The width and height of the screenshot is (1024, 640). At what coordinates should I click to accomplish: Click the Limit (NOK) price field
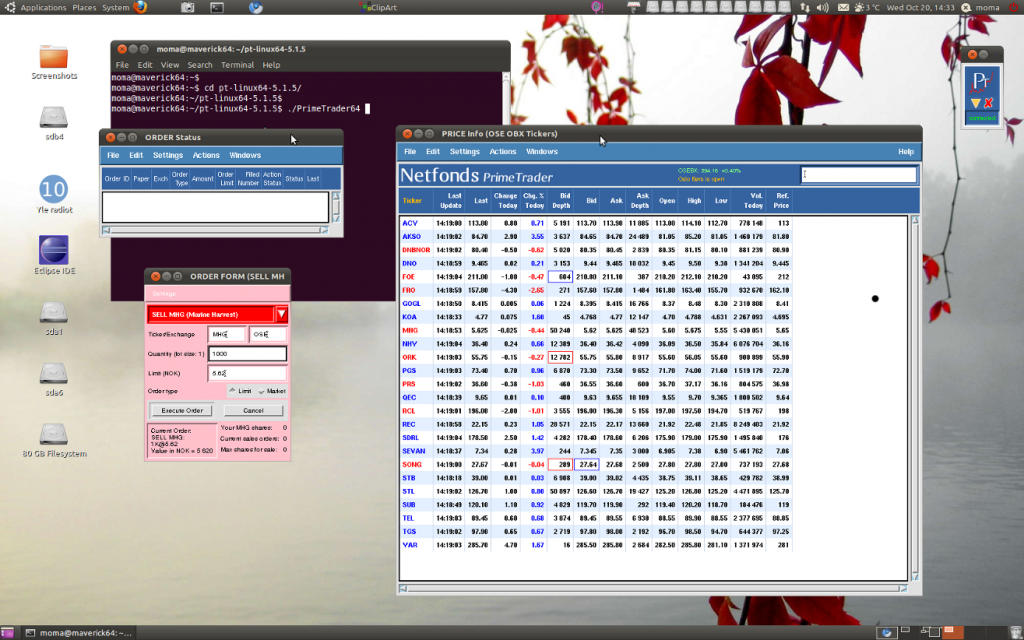pyautogui.click(x=247, y=373)
